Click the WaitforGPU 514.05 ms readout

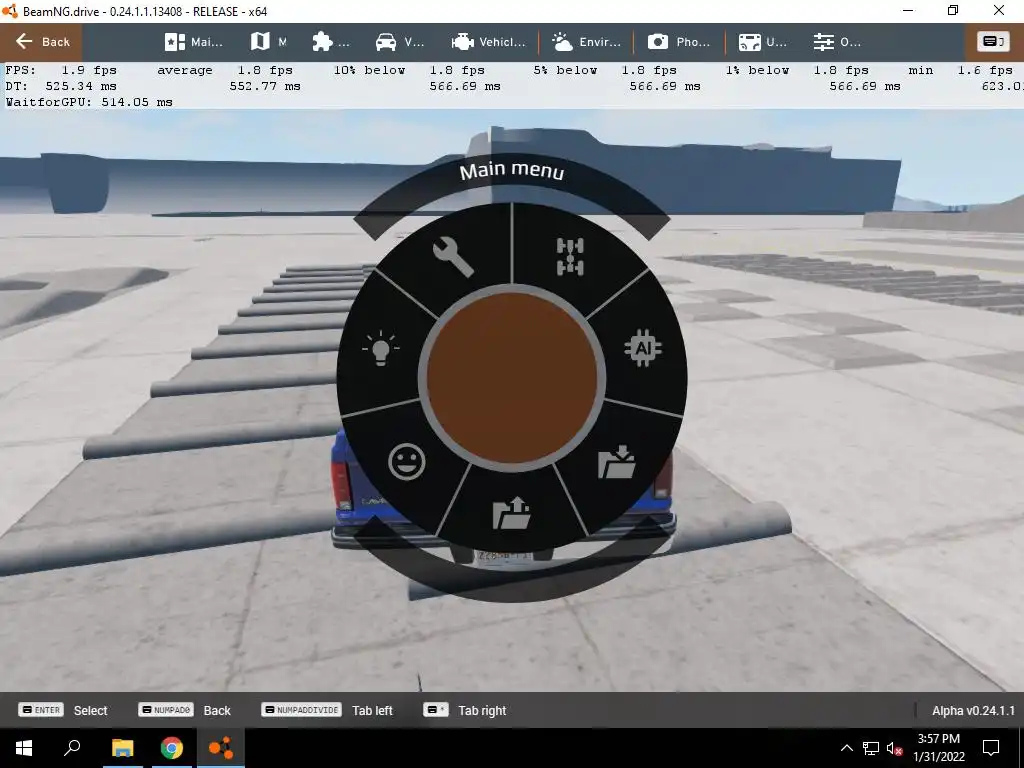(89, 102)
